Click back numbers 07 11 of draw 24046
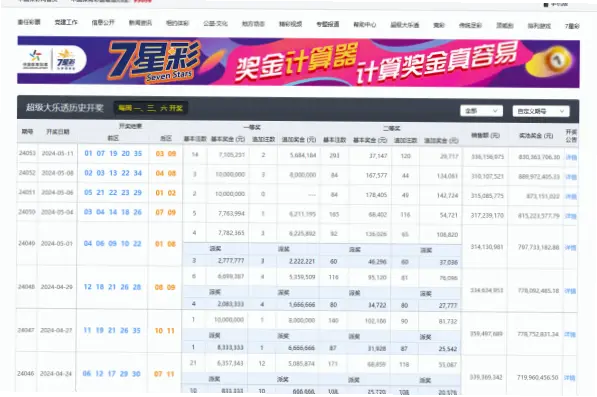The width and height of the screenshot is (597, 397). pos(164,374)
